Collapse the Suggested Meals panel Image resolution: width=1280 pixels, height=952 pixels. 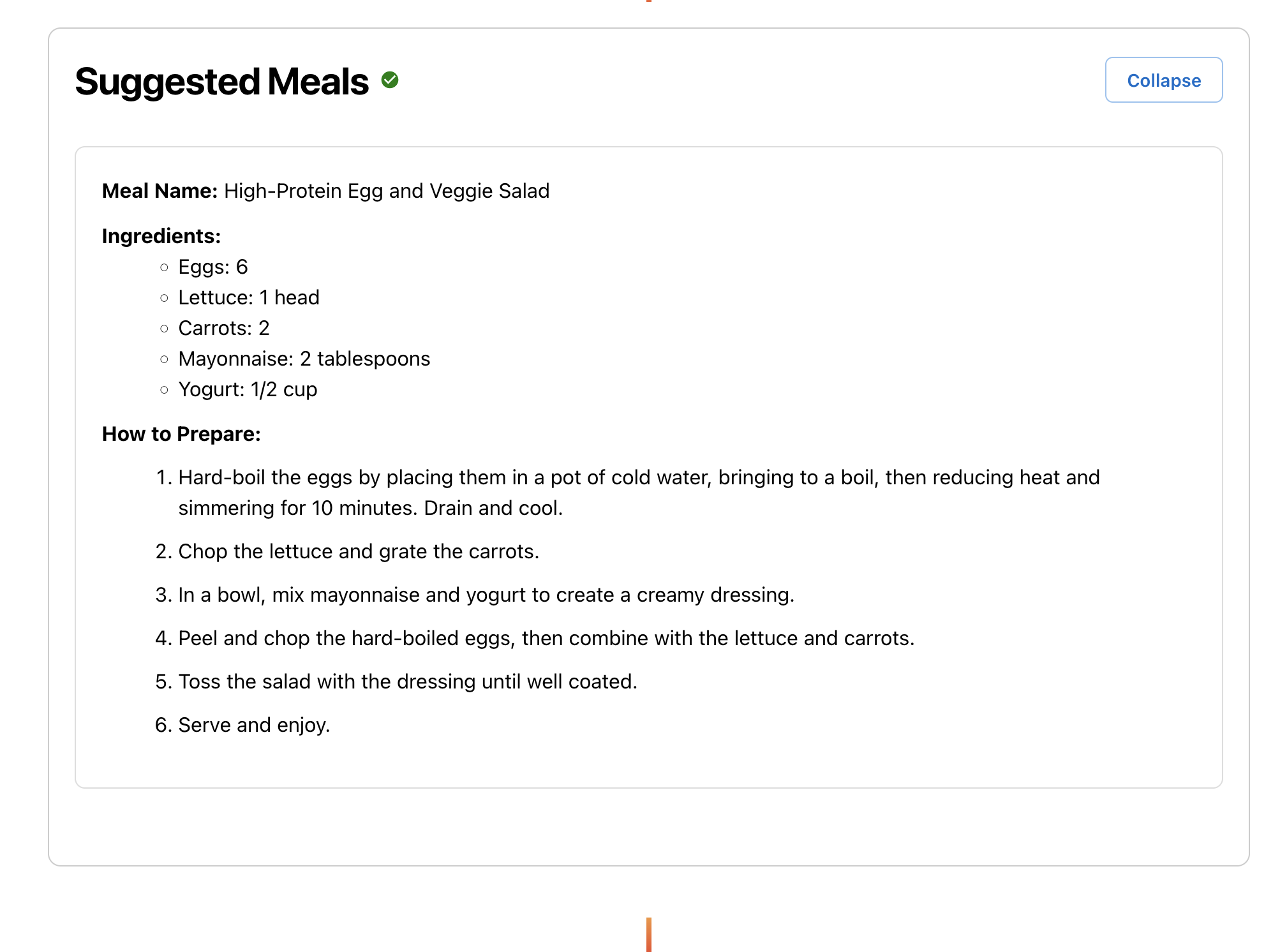pyautogui.click(x=1163, y=80)
